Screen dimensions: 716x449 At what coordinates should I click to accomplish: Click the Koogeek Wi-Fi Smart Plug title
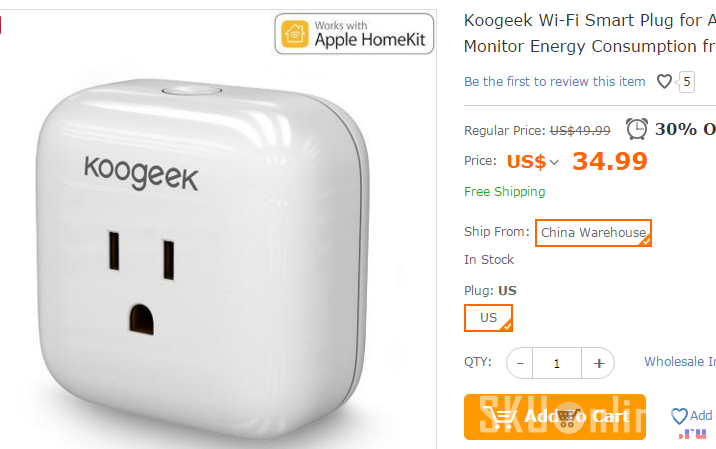tap(590, 33)
